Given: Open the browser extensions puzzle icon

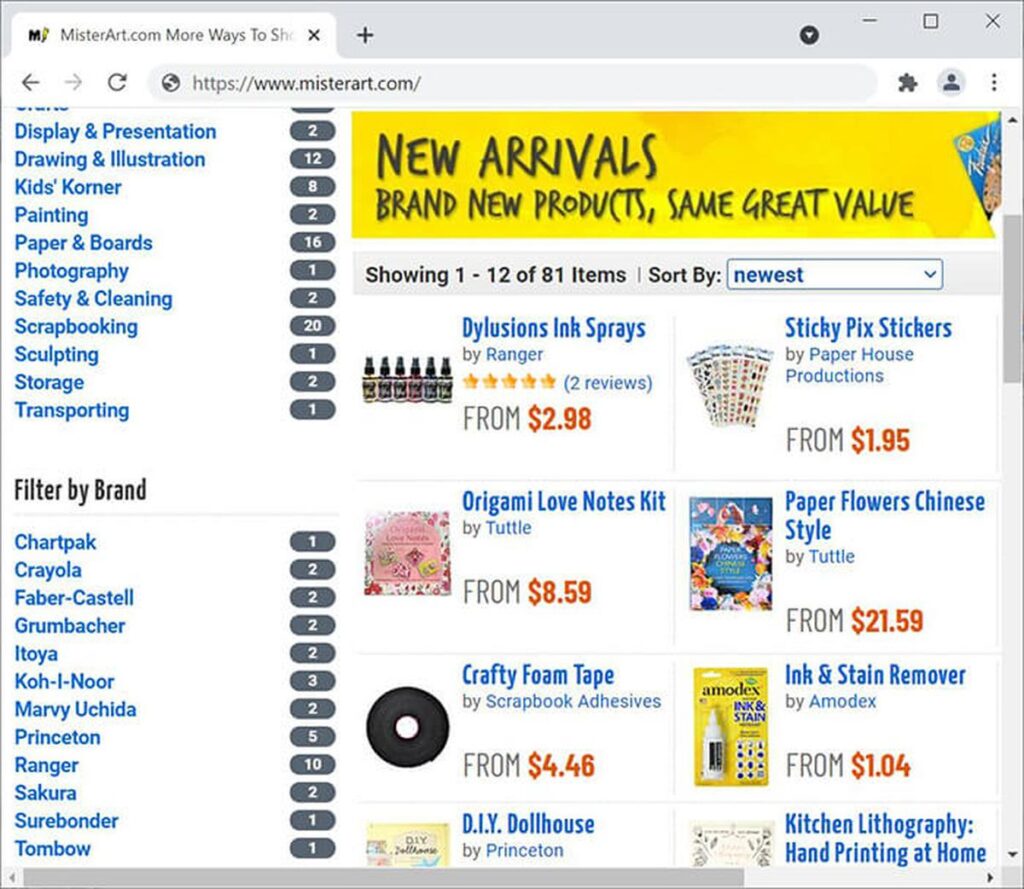Looking at the screenshot, I should 909,82.
